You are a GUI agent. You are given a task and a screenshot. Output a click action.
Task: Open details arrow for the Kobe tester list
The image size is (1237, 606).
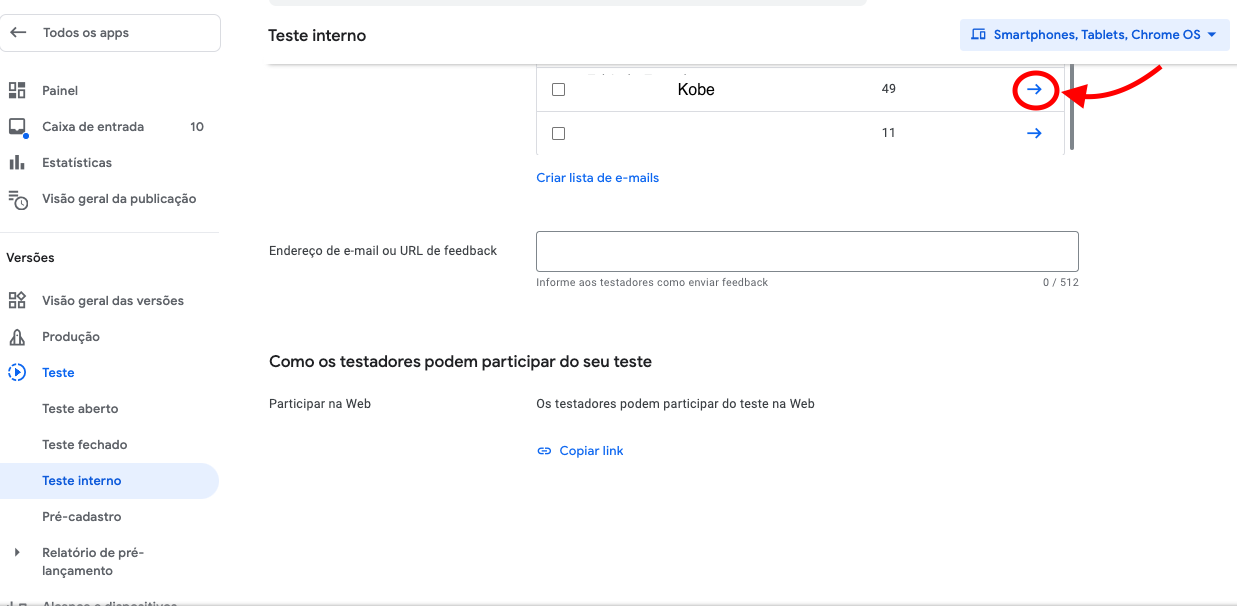point(1034,89)
